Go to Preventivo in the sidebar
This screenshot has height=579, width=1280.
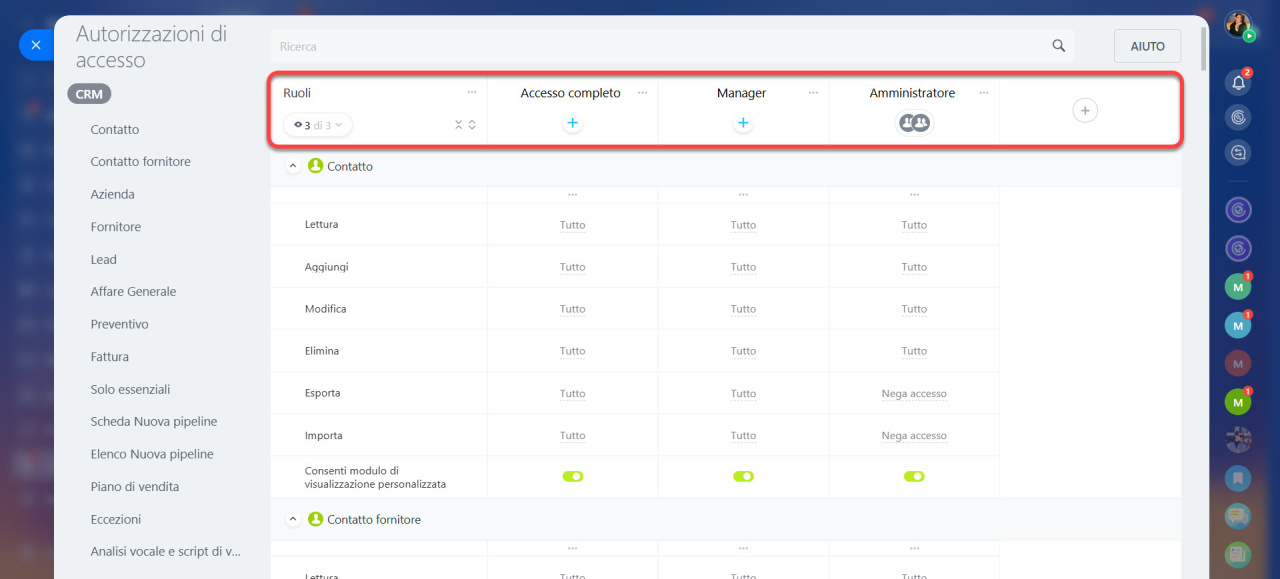[x=119, y=324]
